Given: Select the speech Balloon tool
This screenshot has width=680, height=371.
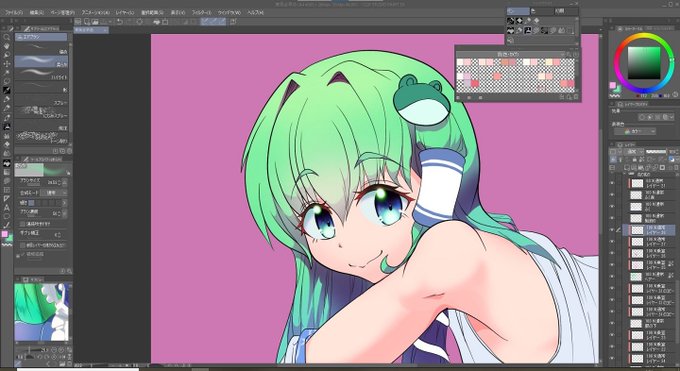Looking at the screenshot, I should coord(7,216).
